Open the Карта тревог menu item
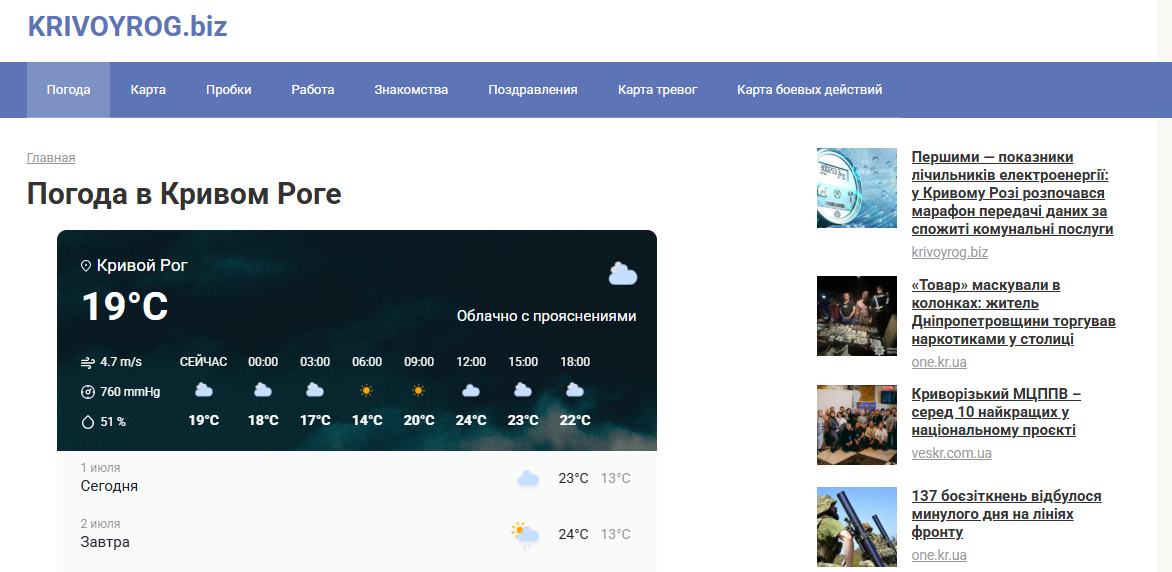The image size is (1172, 572). (x=658, y=90)
